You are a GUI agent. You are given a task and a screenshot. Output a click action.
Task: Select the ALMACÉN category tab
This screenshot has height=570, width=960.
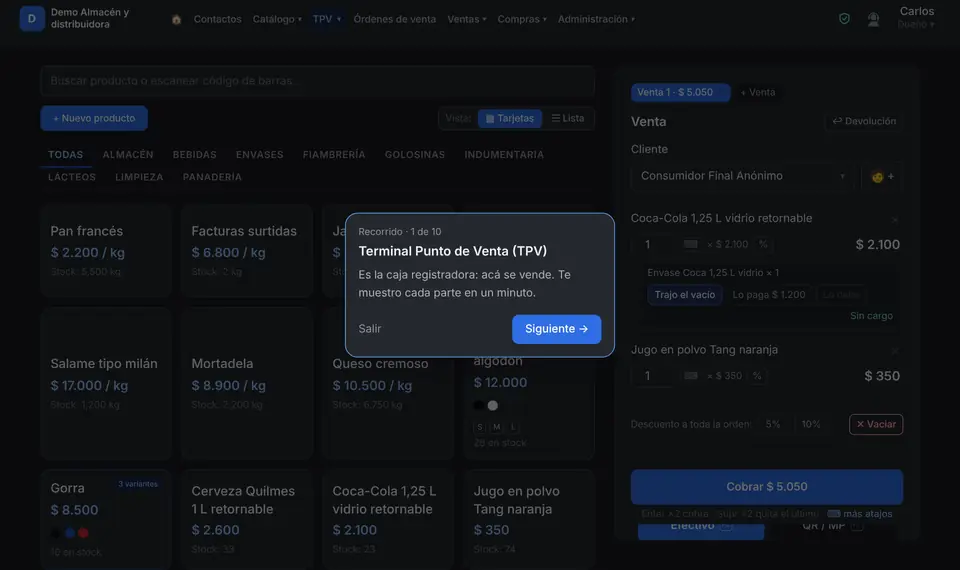click(128, 155)
